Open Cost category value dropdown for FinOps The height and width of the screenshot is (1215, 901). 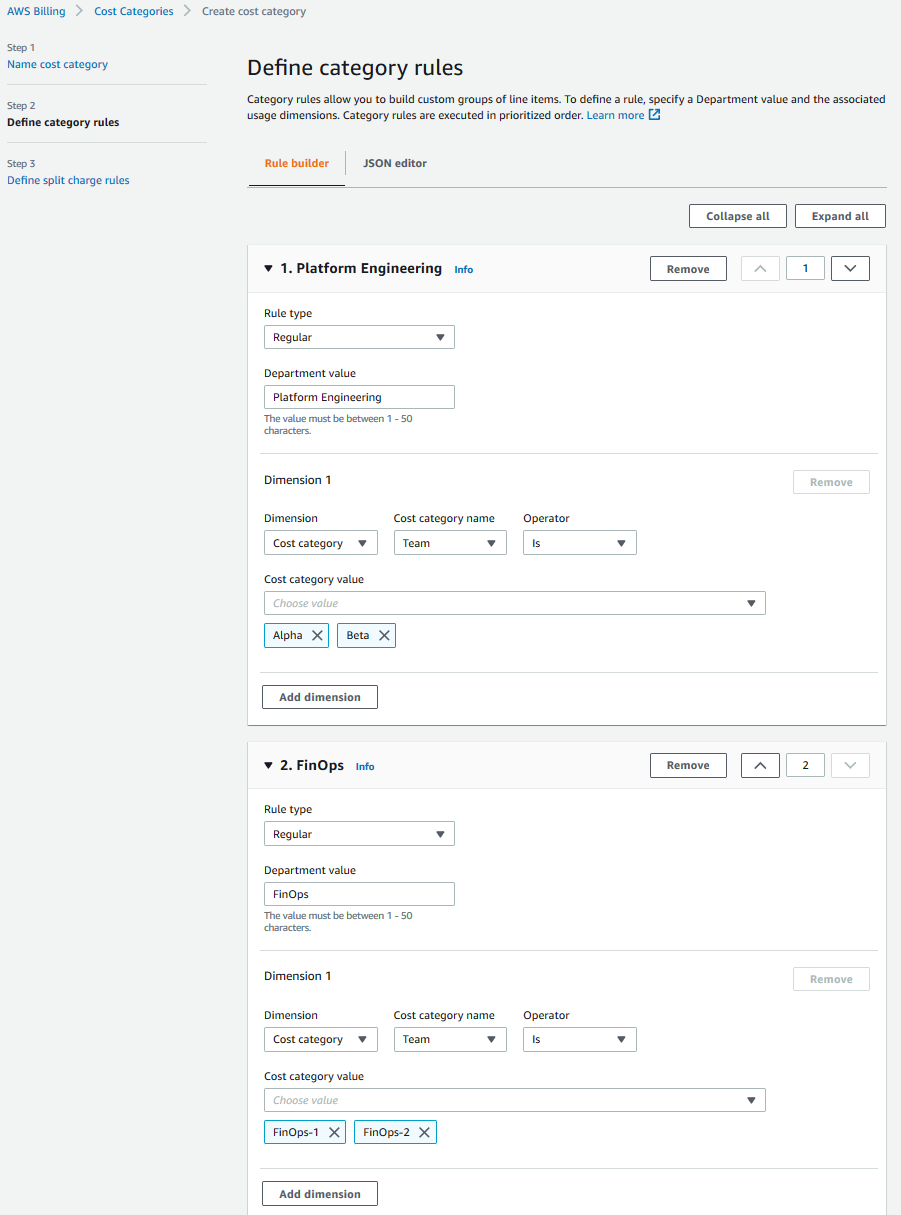[x=514, y=1100]
